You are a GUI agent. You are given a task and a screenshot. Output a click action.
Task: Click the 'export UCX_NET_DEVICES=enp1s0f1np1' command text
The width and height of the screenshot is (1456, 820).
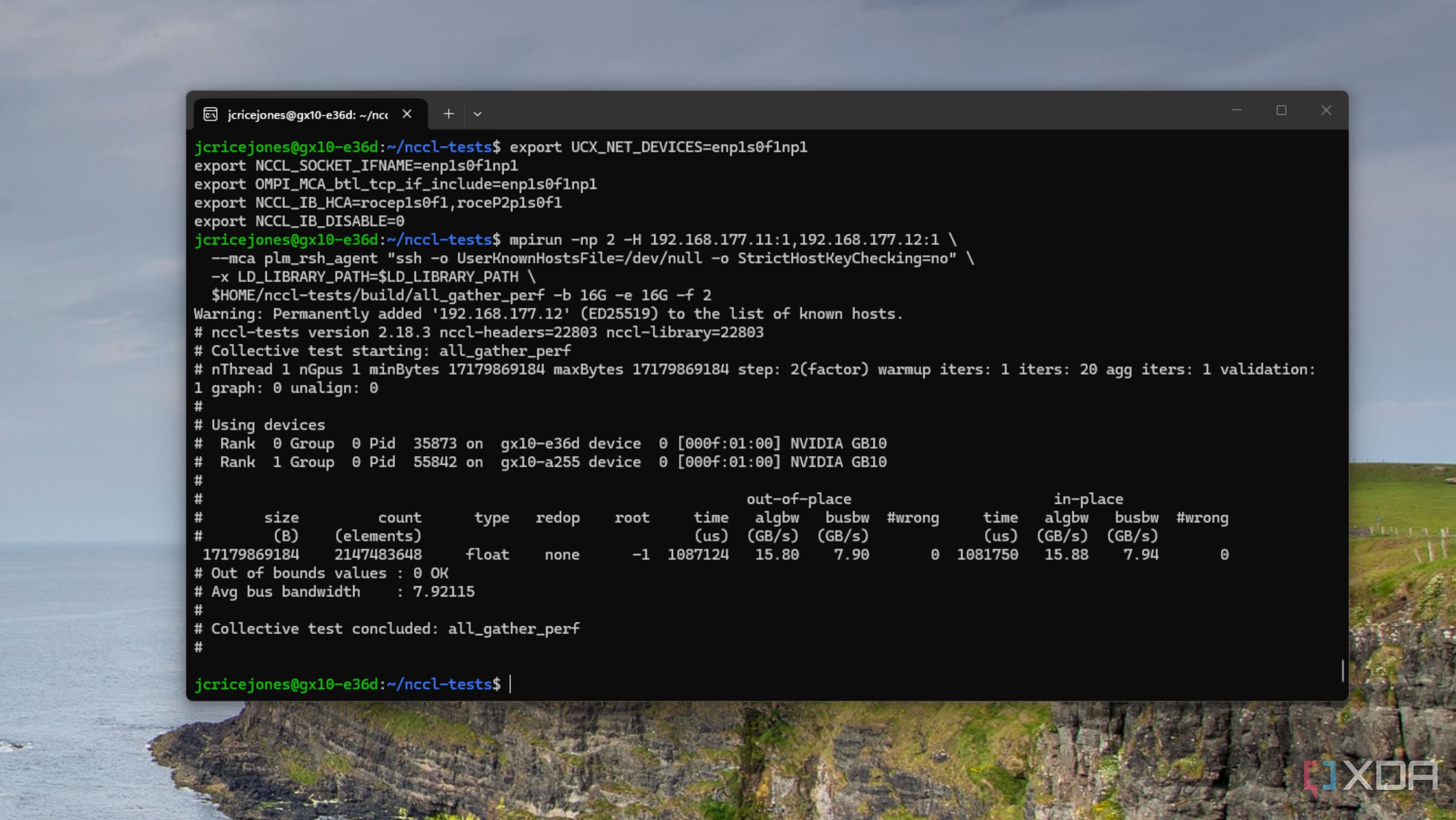click(658, 147)
